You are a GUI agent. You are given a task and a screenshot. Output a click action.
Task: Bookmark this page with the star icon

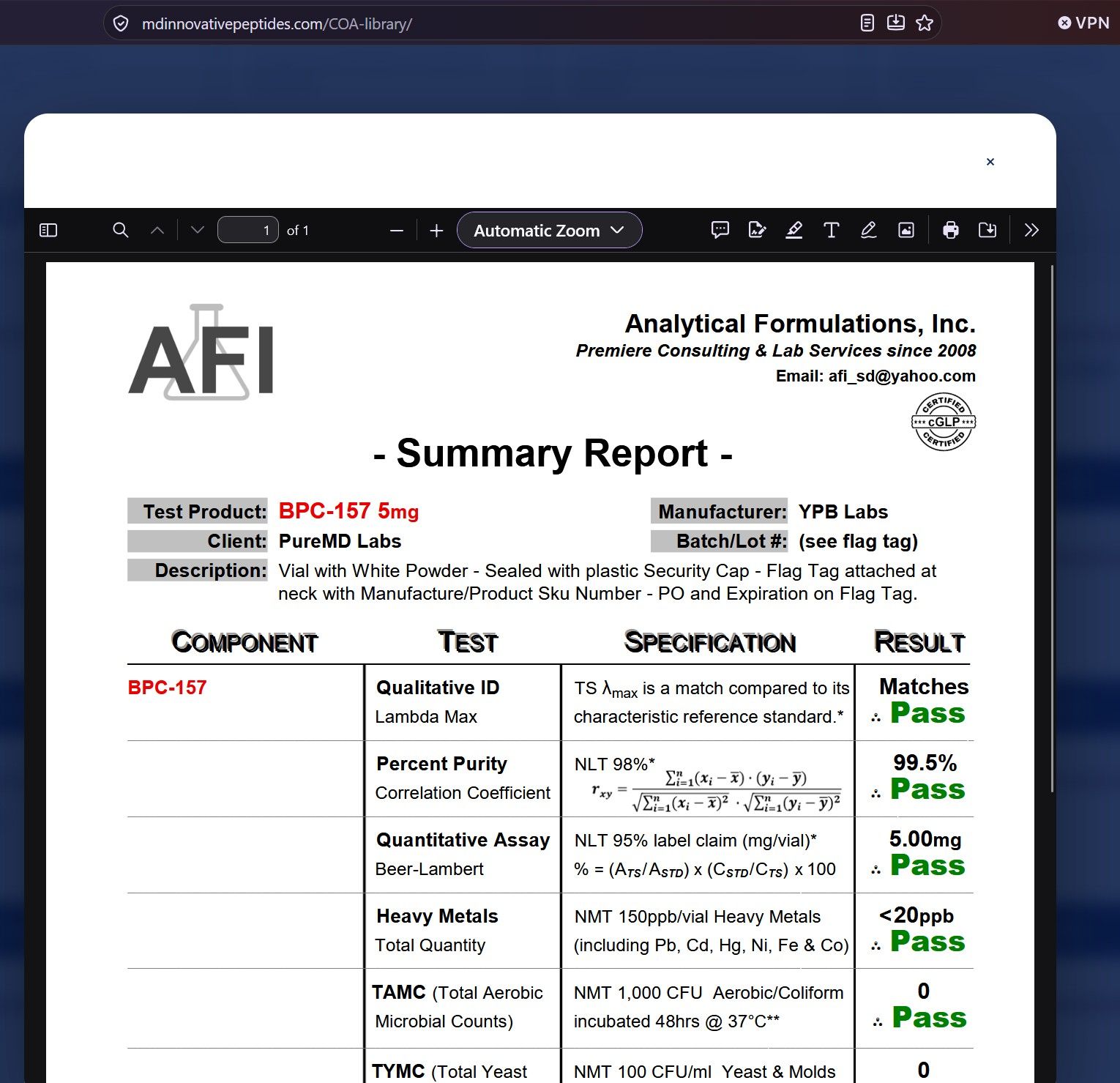pos(925,23)
